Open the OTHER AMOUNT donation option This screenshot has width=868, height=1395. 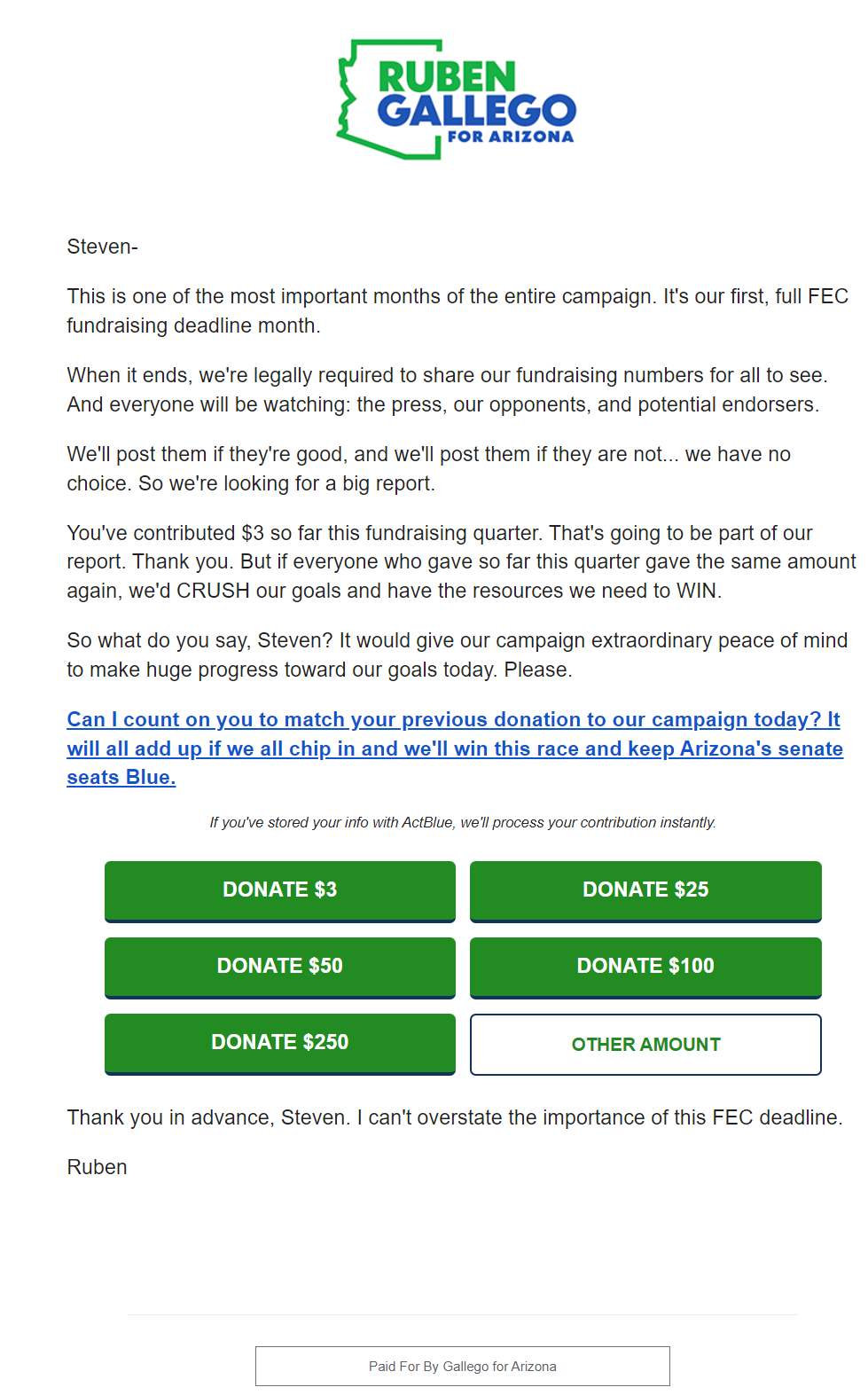click(x=645, y=1045)
